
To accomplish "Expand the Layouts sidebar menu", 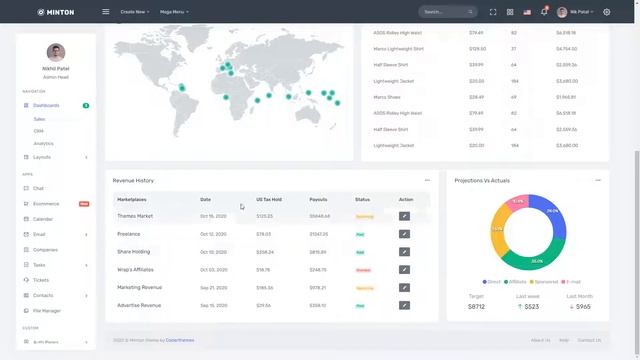I will coord(56,157).
